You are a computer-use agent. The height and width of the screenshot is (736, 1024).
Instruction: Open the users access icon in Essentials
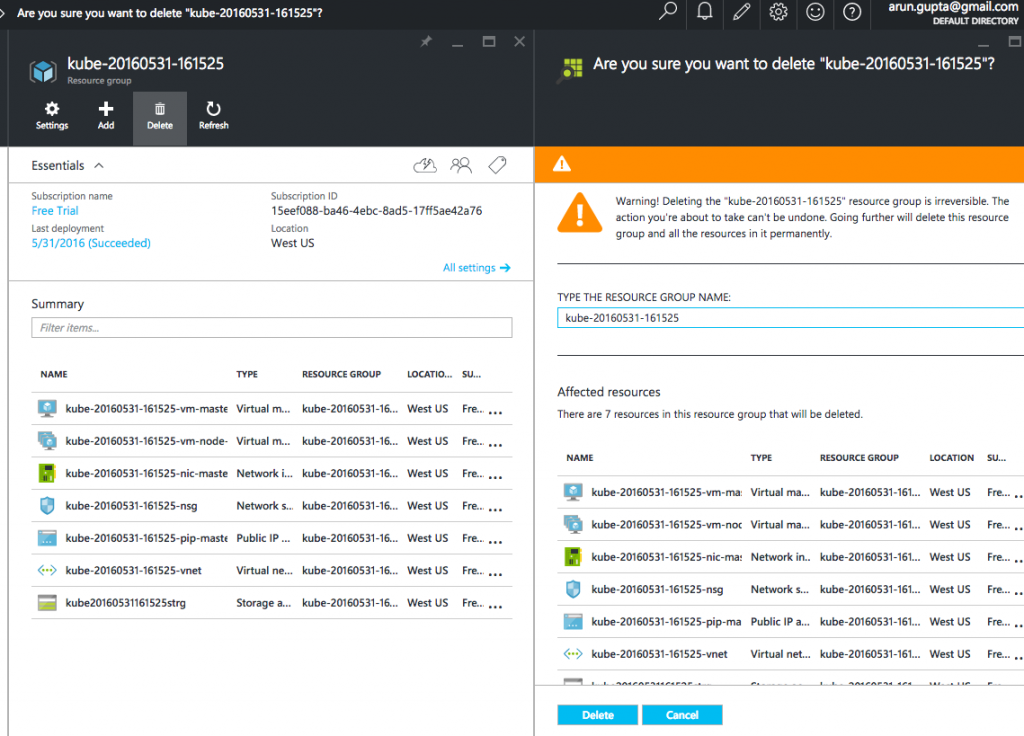pyautogui.click(x=461, y=165)
